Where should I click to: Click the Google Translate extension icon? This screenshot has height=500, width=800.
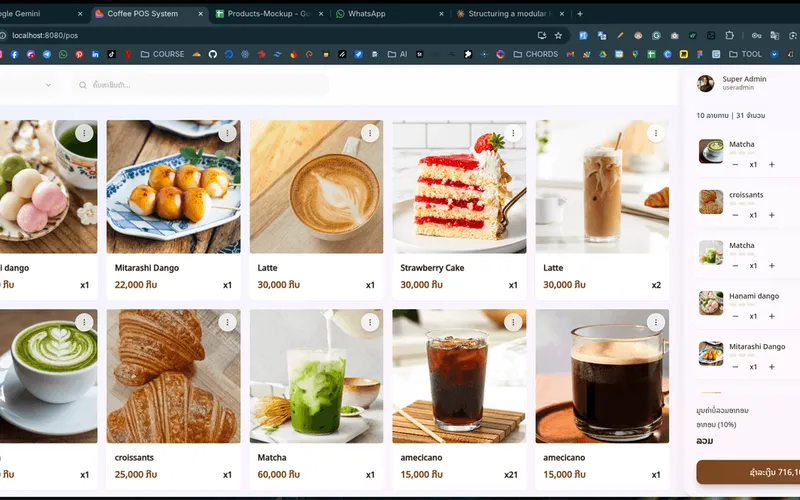(602, 35)
